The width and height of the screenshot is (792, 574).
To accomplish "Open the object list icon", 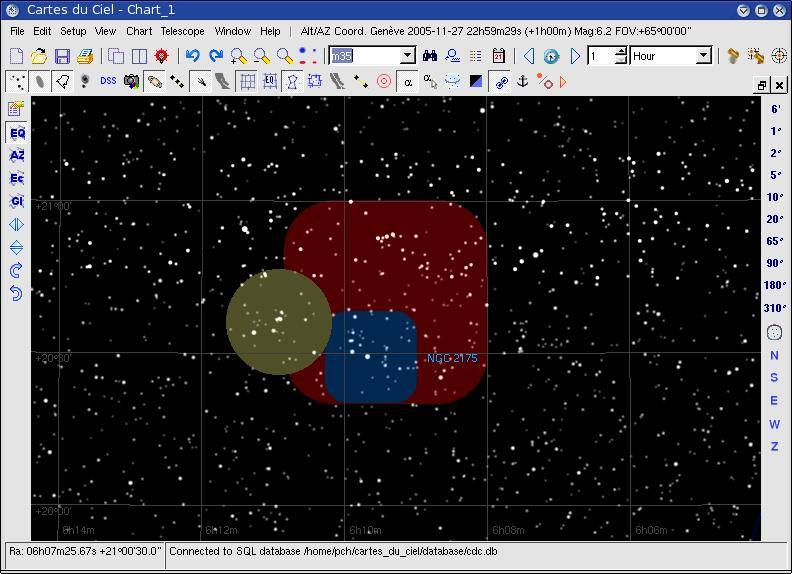I will pyautogui.click(x=475, y=56).
